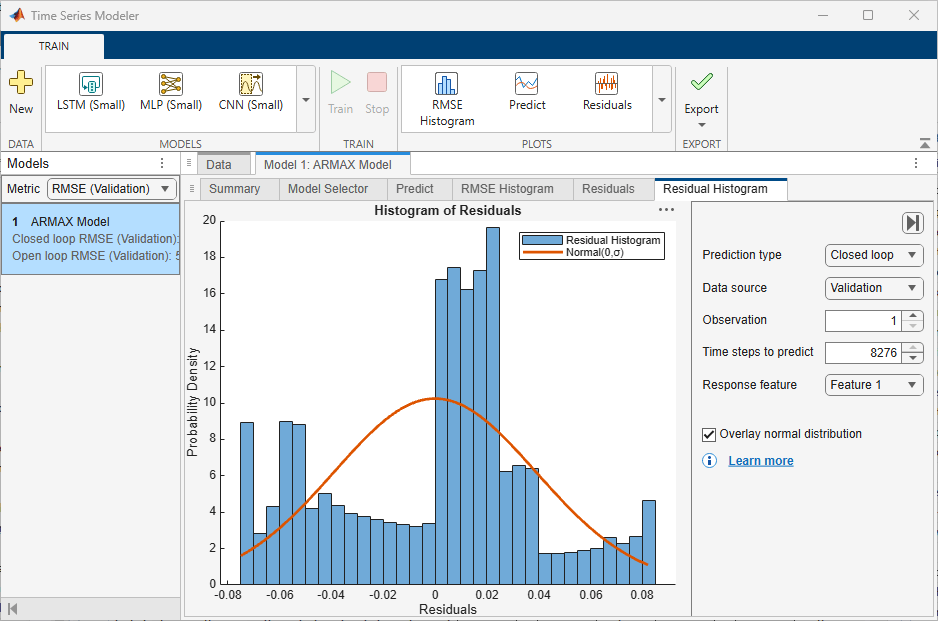
Task: Click the collapse-left panel icon at bottom
Action: (x=13, y=609)
